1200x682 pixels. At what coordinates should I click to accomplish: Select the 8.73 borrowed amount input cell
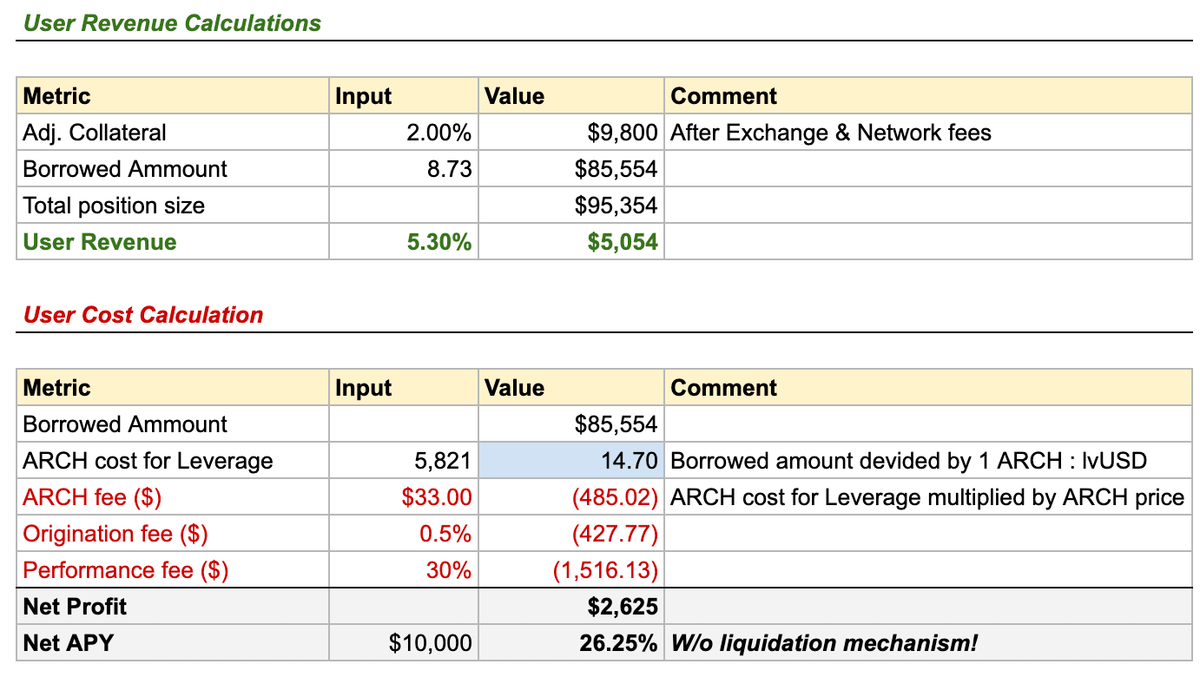403,169
